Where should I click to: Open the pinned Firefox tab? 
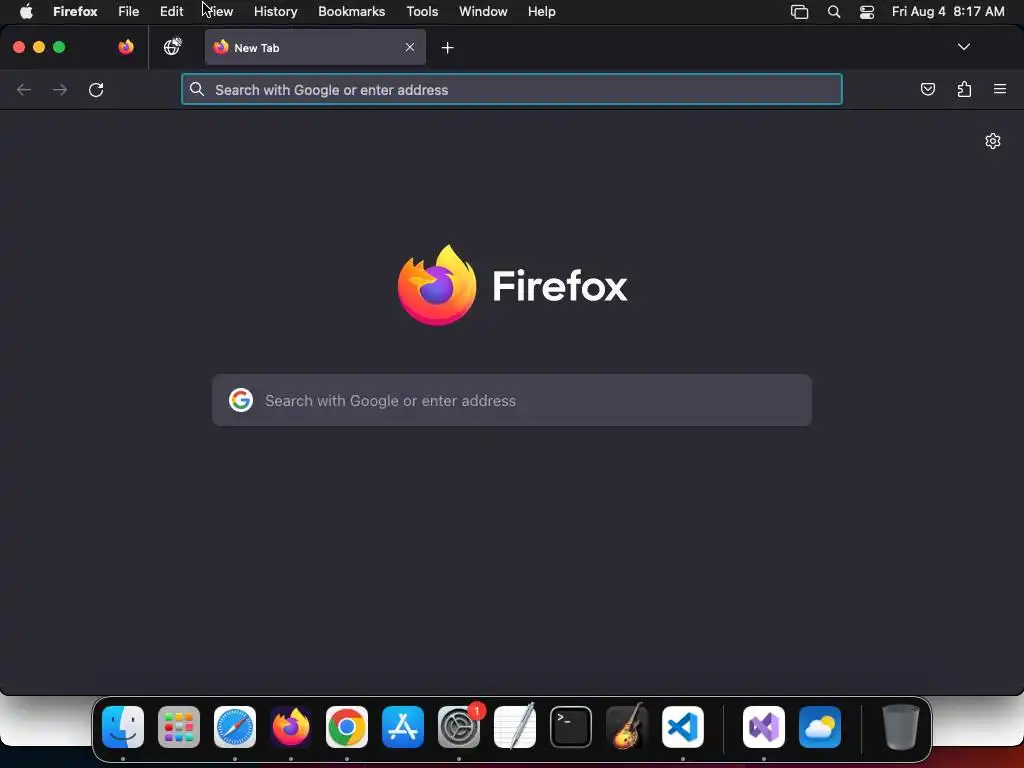[x=126, y=47]
